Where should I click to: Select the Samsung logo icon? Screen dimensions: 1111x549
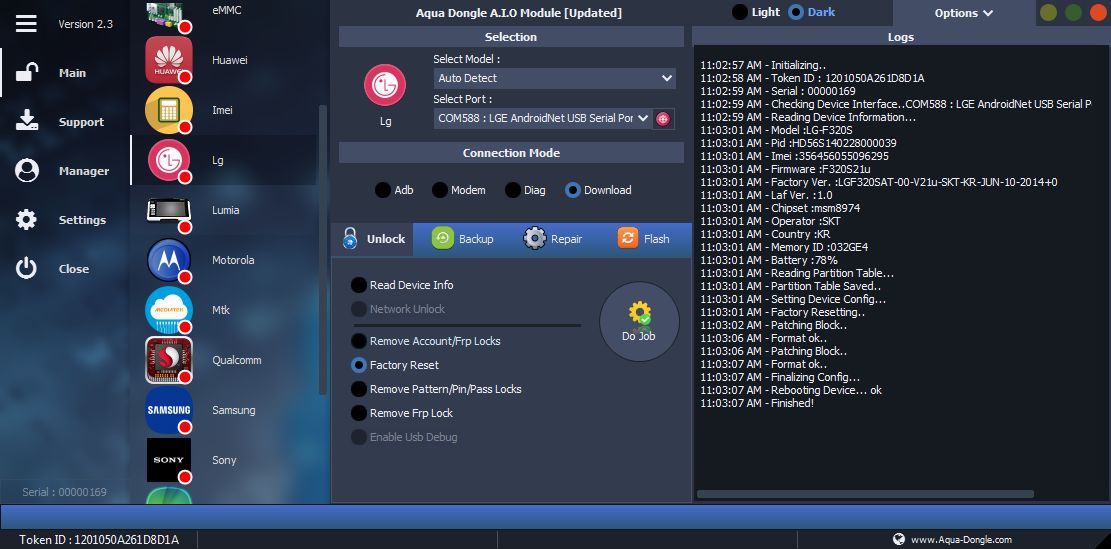point(169,410)
